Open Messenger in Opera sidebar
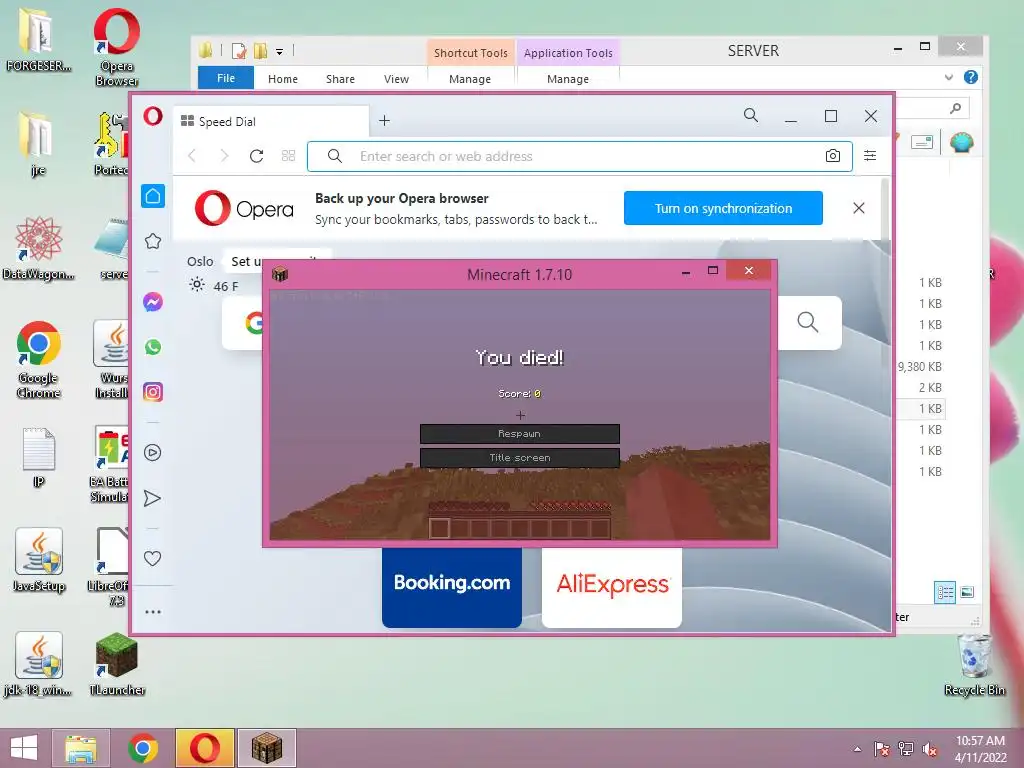The height and width of the screenshot is (768, 1024). [153, 302]
